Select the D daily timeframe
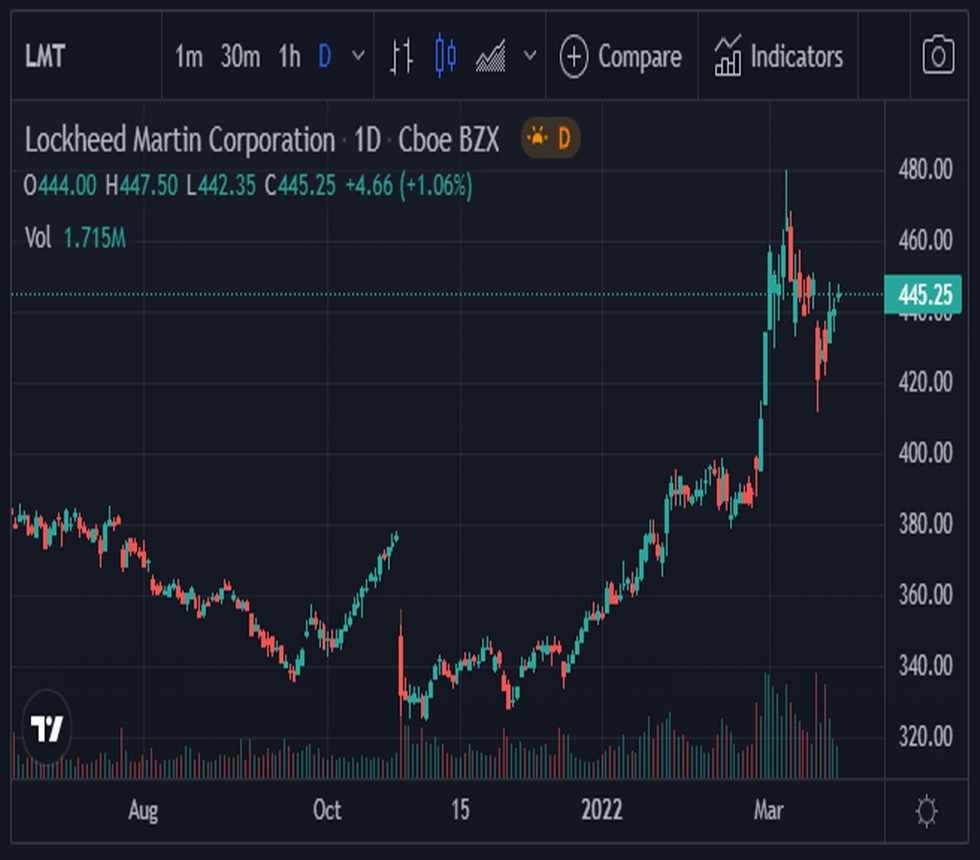 click(x=324, y=57)
